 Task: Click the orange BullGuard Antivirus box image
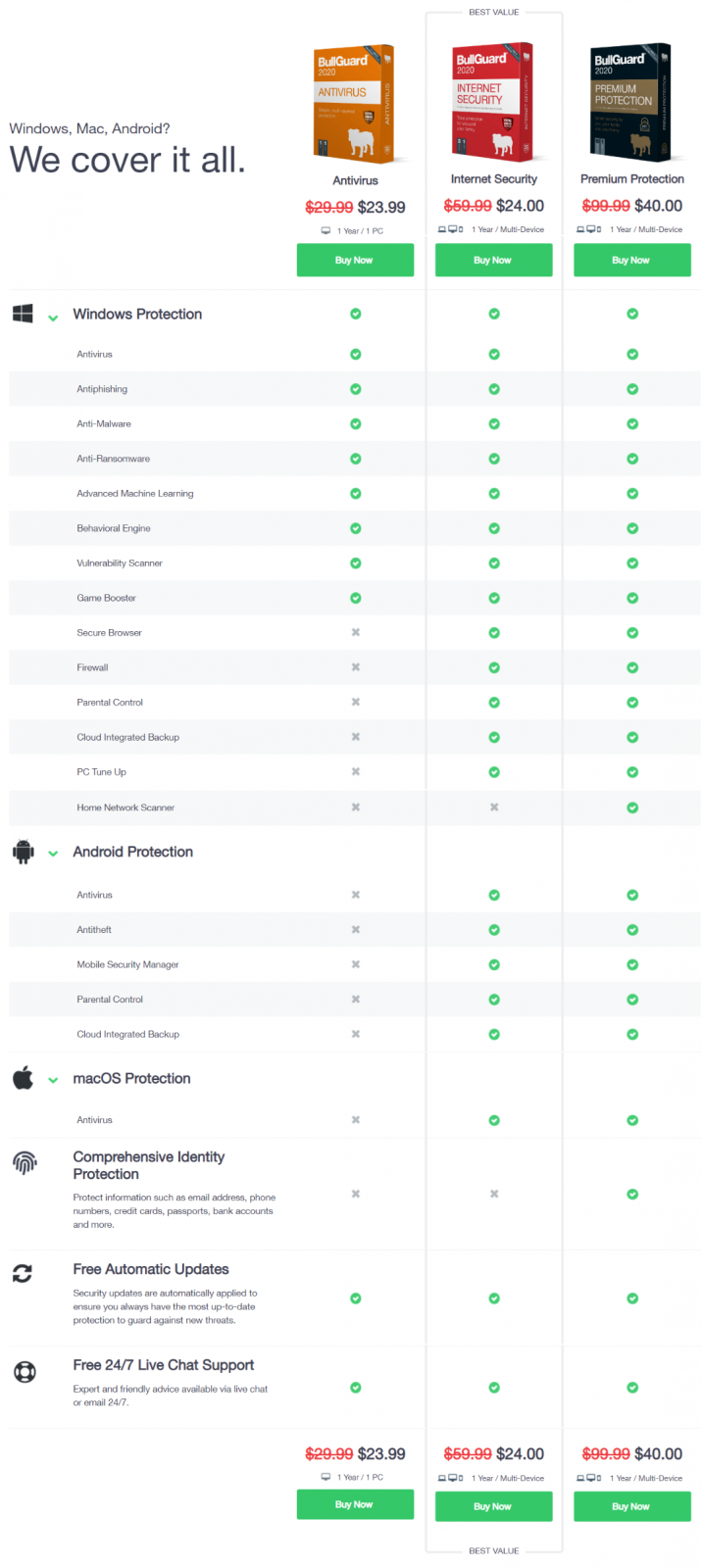pyautogui.click(x=354, y=103)
